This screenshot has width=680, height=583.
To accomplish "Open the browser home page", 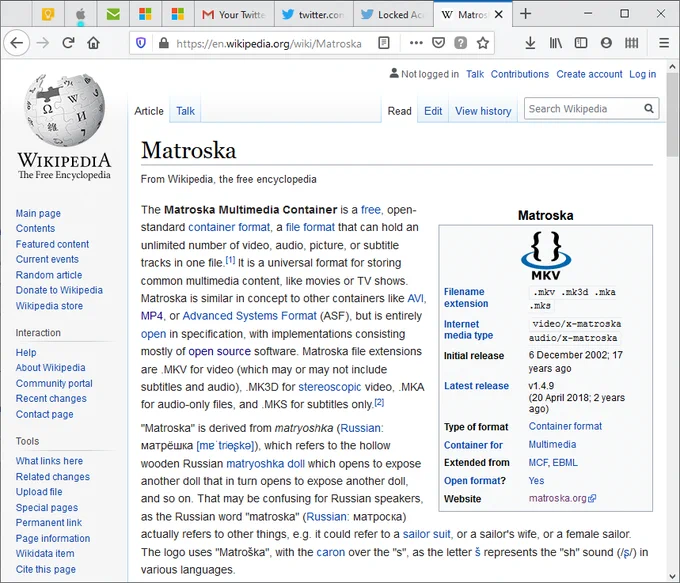I will (x=93, y=43).
